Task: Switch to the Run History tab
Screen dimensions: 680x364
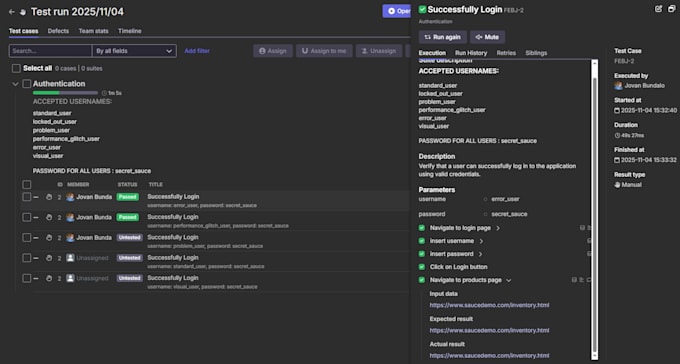Action: pos(471,53)
